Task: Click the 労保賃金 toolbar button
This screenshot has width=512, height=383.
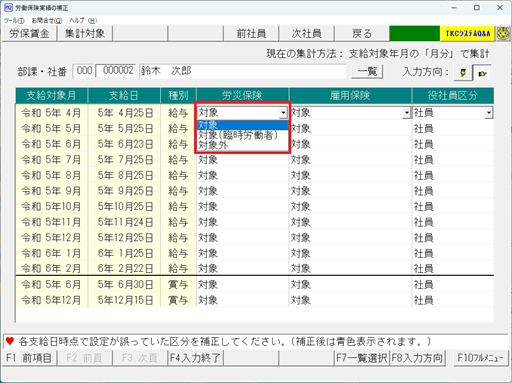Action: pyautogui.click(x=29, y=34)
